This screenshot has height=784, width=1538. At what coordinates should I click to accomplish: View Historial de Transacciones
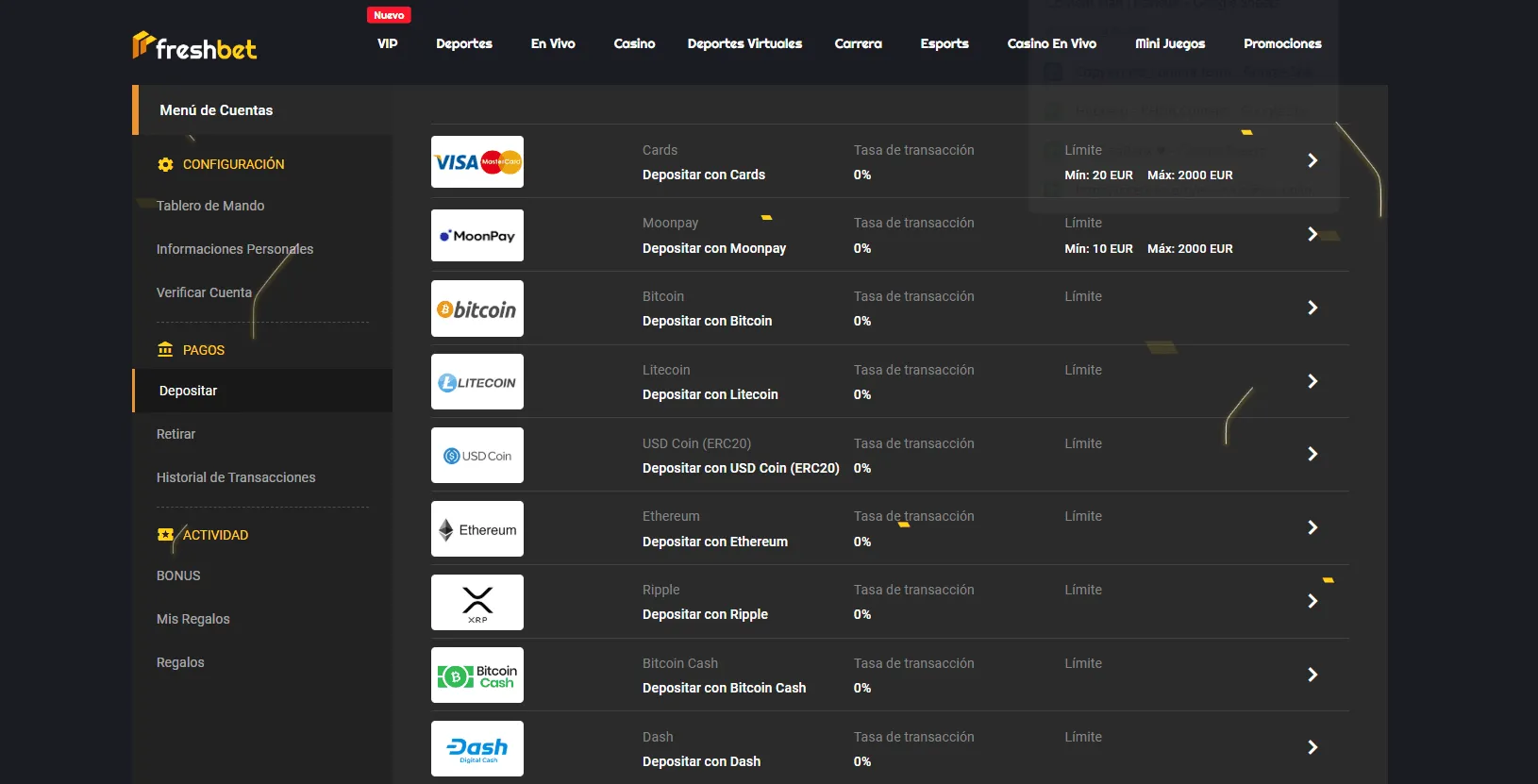coord(236,477)
